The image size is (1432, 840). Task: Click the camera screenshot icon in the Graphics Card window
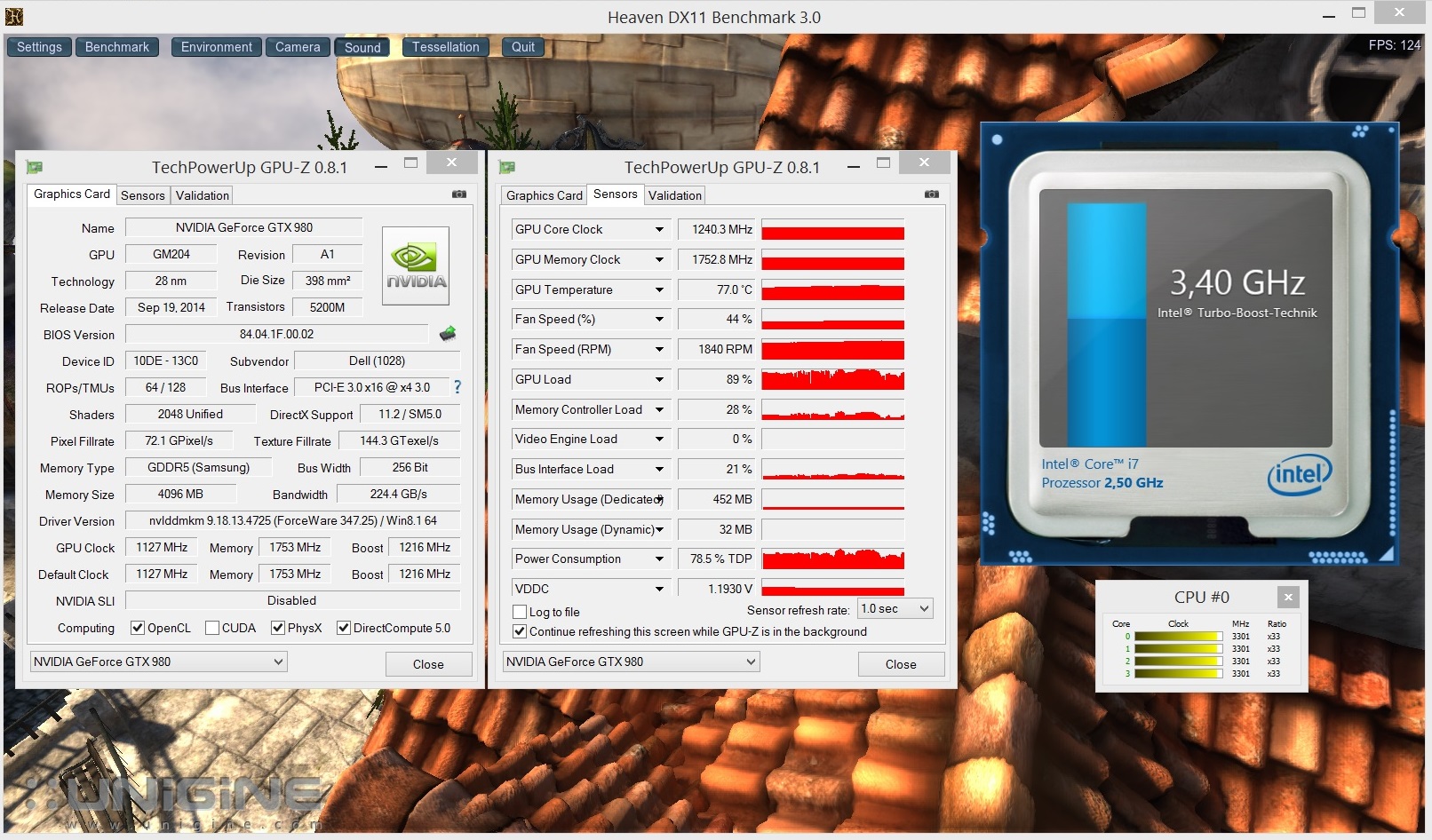pyautogui.click(x=459, y=194)
